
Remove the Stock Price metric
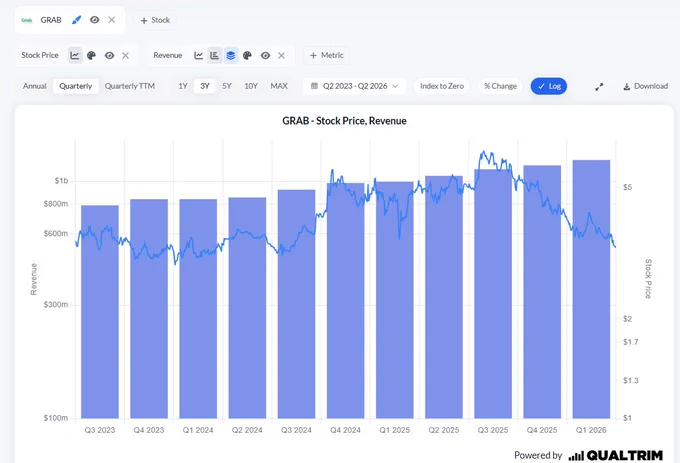point(125,55)
